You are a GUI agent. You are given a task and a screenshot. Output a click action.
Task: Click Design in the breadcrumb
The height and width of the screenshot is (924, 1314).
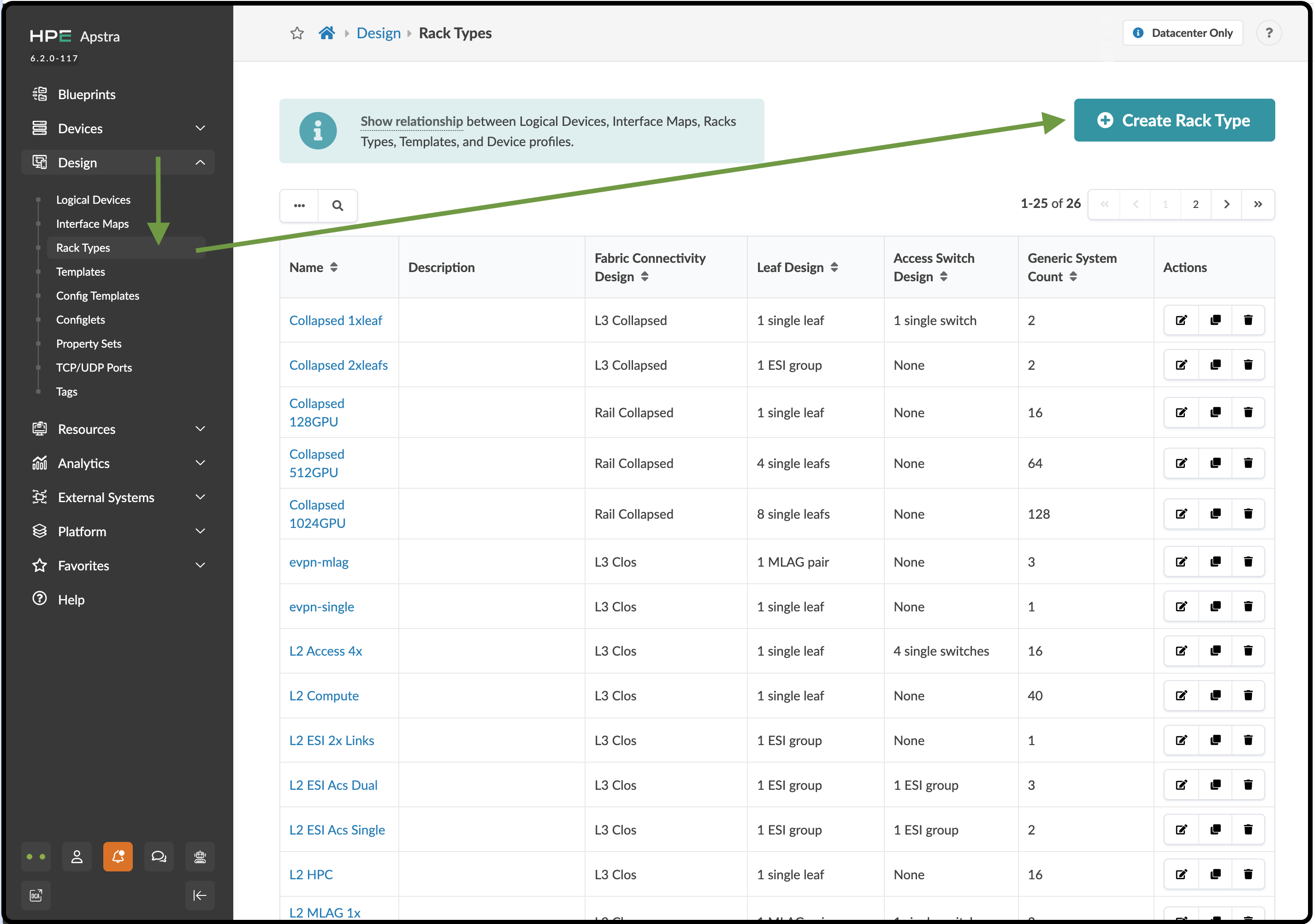click(x=378, y=33)
